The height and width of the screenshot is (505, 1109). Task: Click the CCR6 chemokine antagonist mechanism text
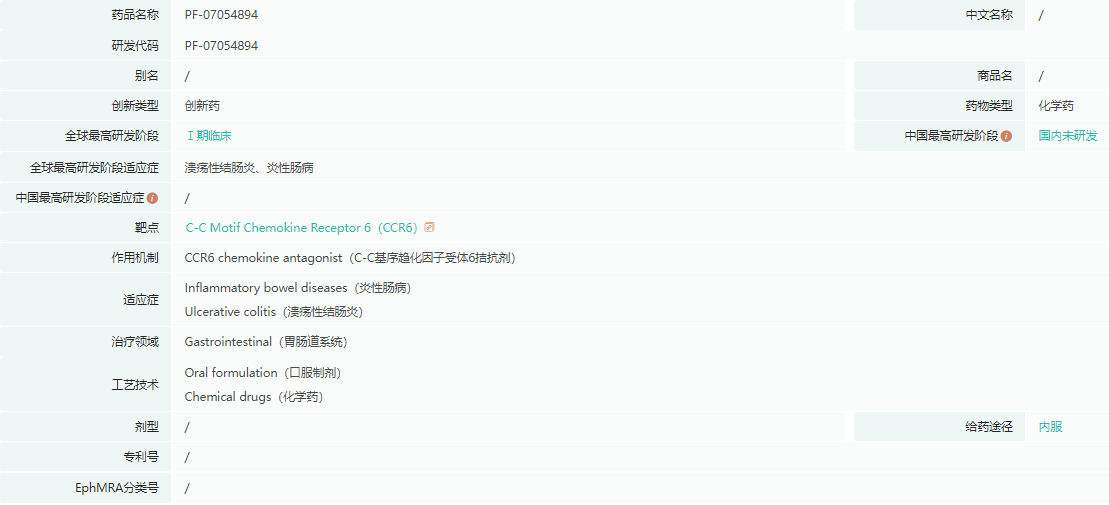tap(350, 258)
